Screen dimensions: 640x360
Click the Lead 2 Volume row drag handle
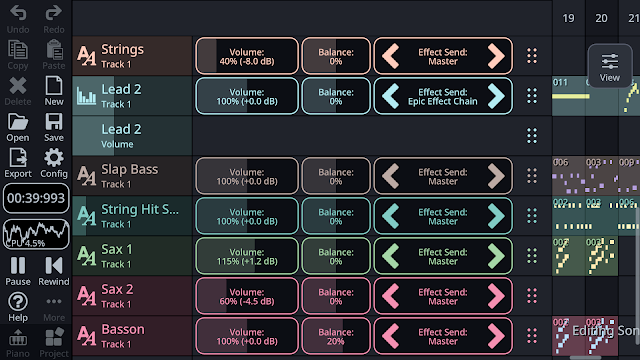pos(532,136)
